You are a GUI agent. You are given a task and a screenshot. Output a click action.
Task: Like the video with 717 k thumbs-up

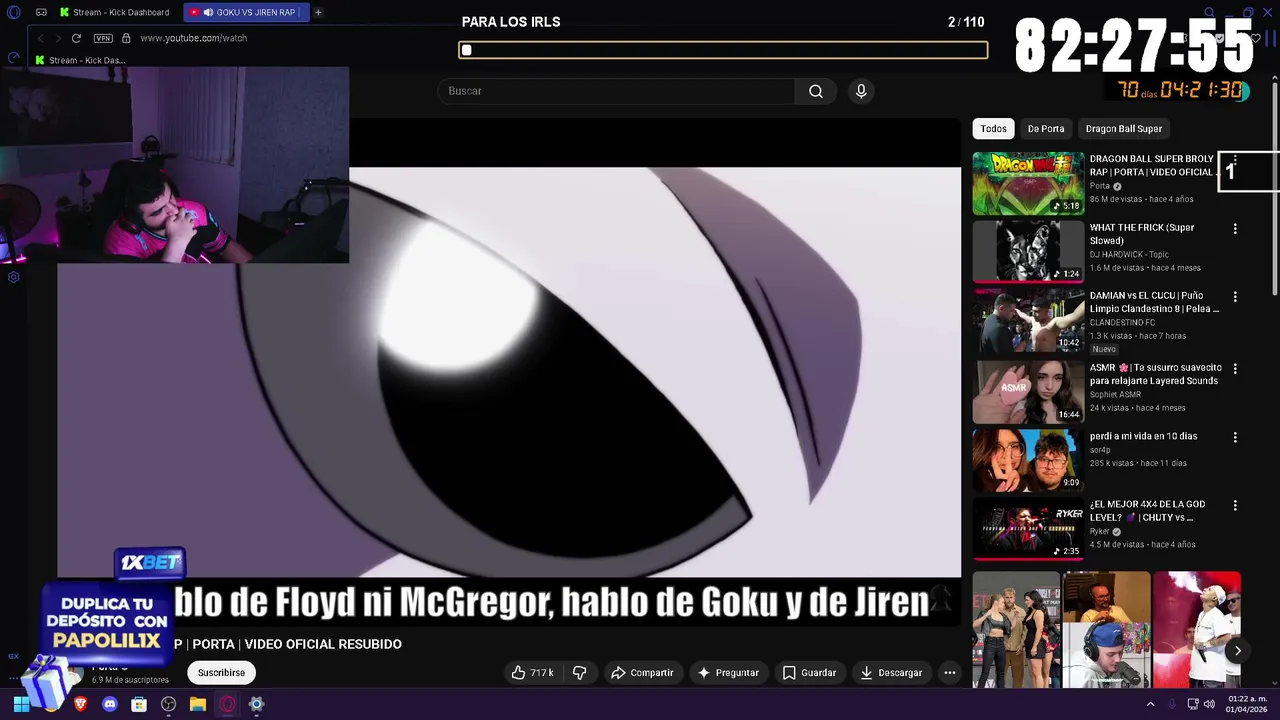pos(532,673)
